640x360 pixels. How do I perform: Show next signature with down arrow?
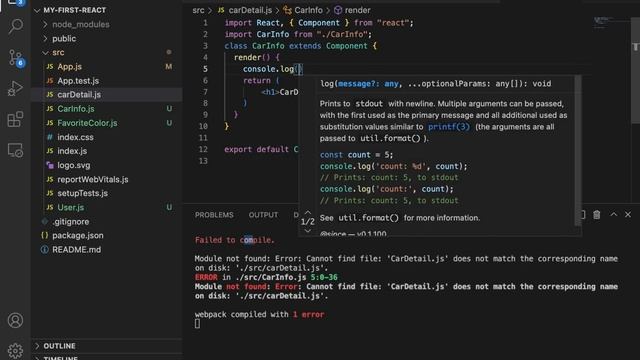coord(308,231)
